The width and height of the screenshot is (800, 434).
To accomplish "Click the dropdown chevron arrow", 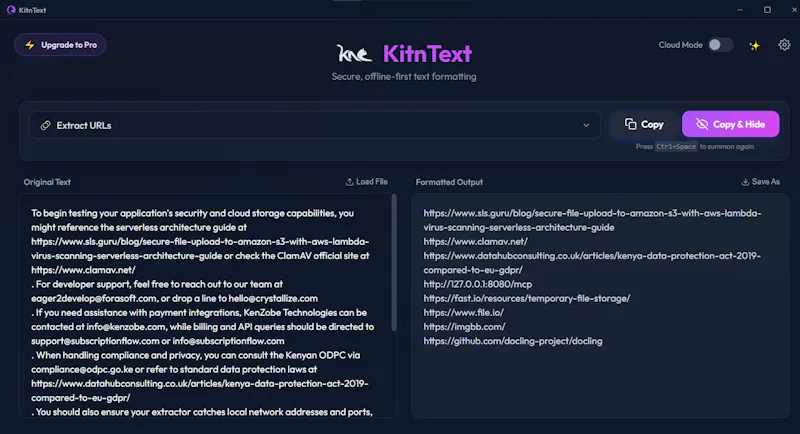I will 586,125.
